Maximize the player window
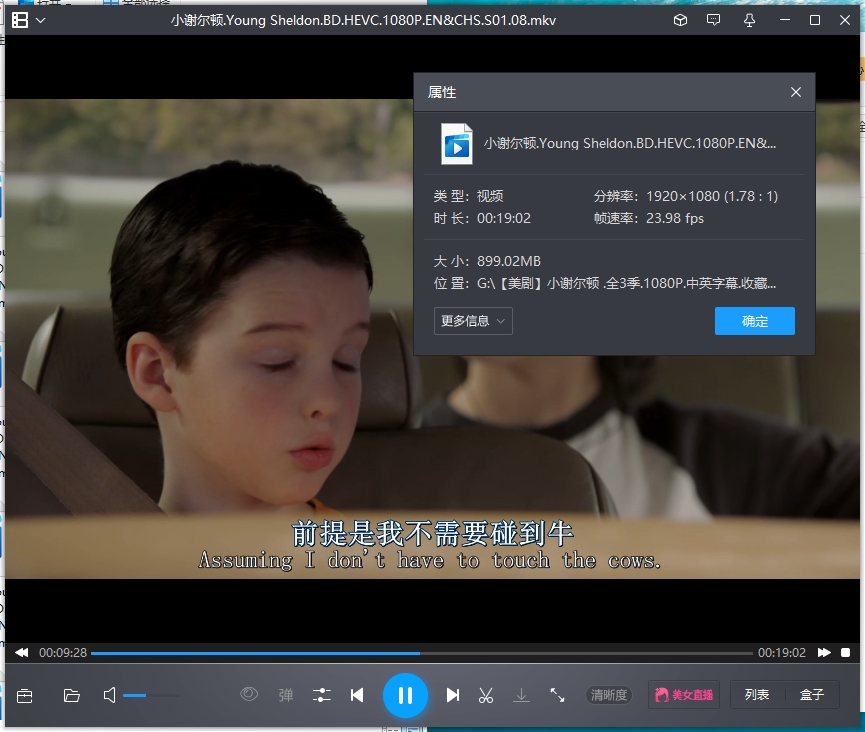865x732 pixels. coord(815,20)
